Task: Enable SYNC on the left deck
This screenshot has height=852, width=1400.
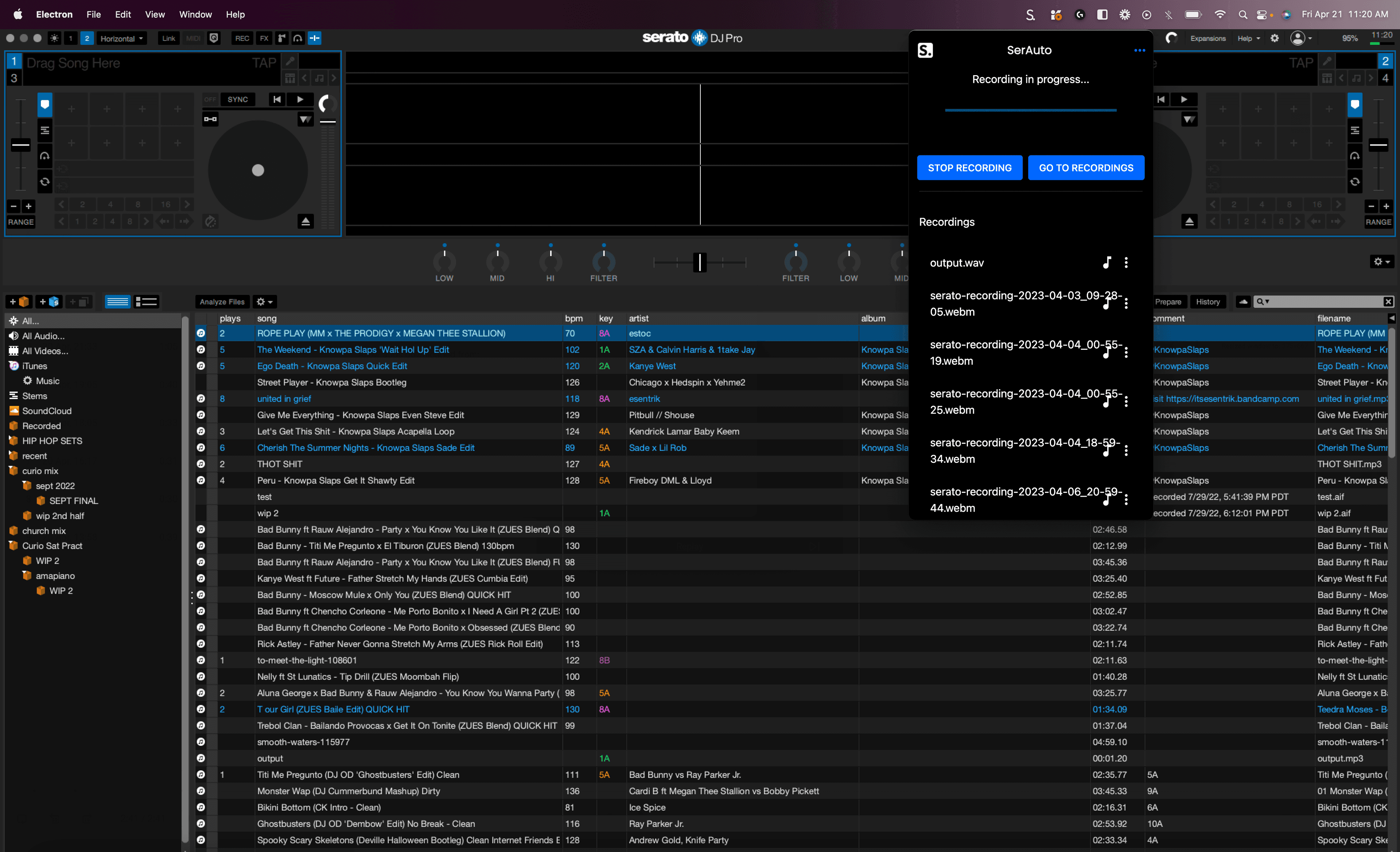Action: pyautogui.click(x=237, y=100)
